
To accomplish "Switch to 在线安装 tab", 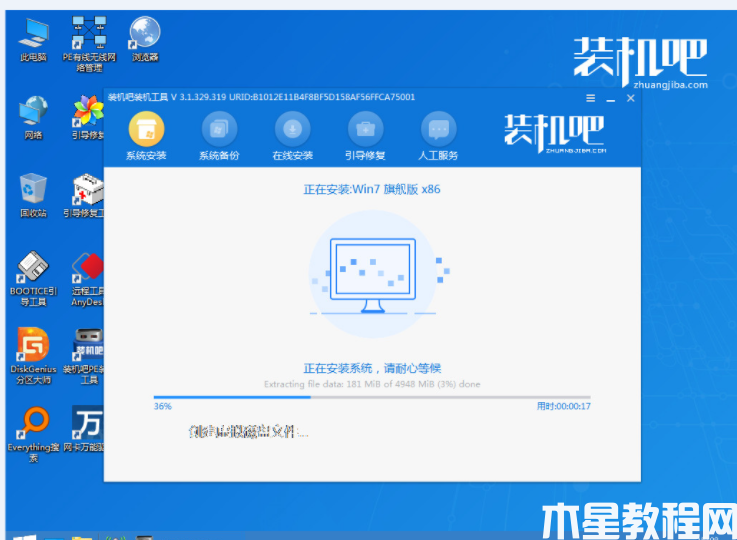I will 292,136.
